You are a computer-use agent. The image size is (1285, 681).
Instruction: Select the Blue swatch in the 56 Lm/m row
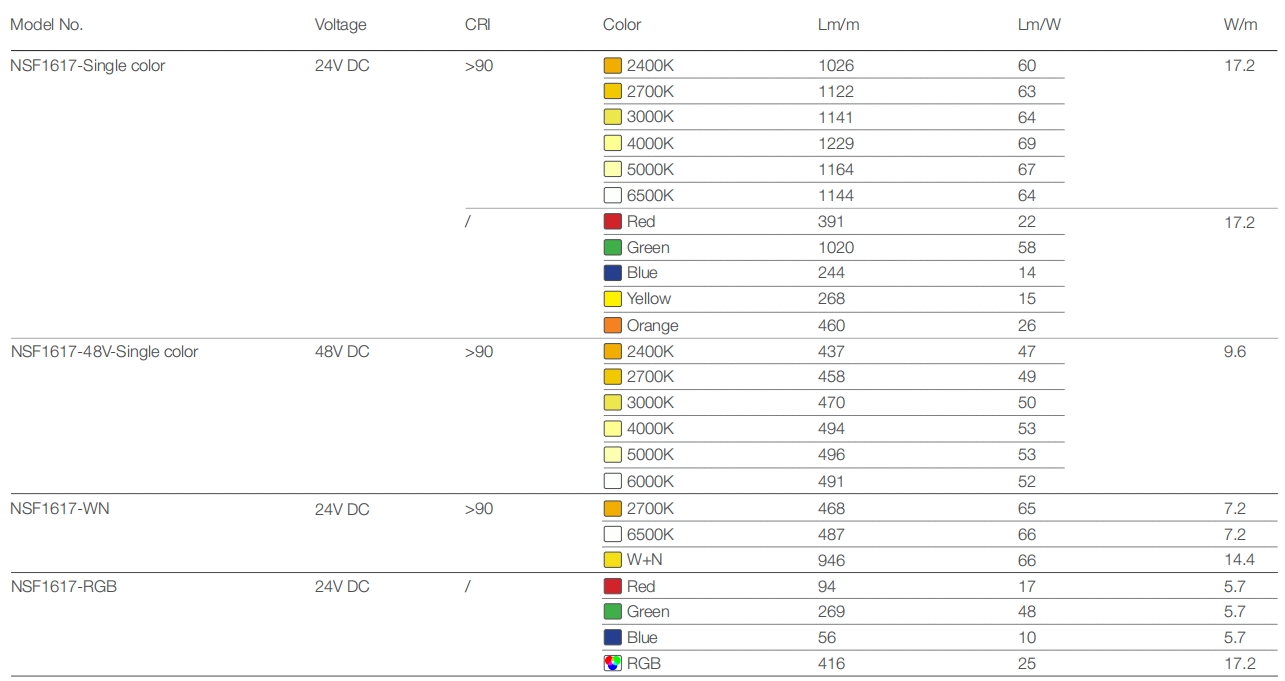click(613, 637)
